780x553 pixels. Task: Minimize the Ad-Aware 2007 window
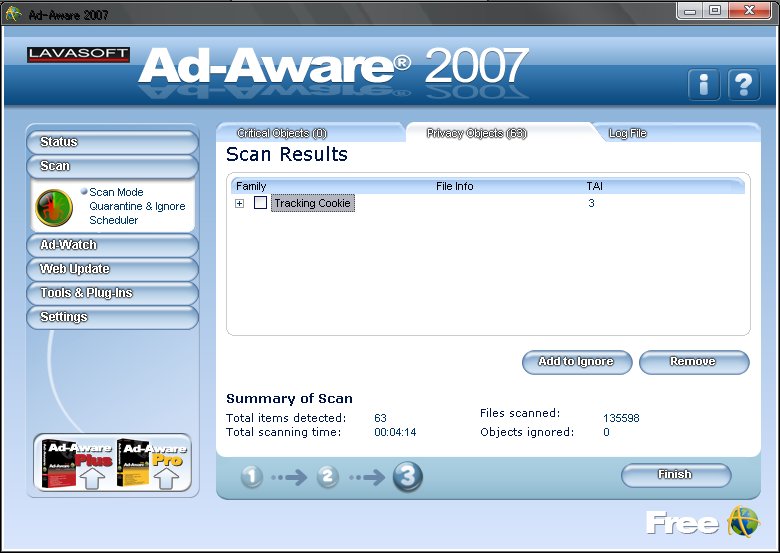coord(689,10)
